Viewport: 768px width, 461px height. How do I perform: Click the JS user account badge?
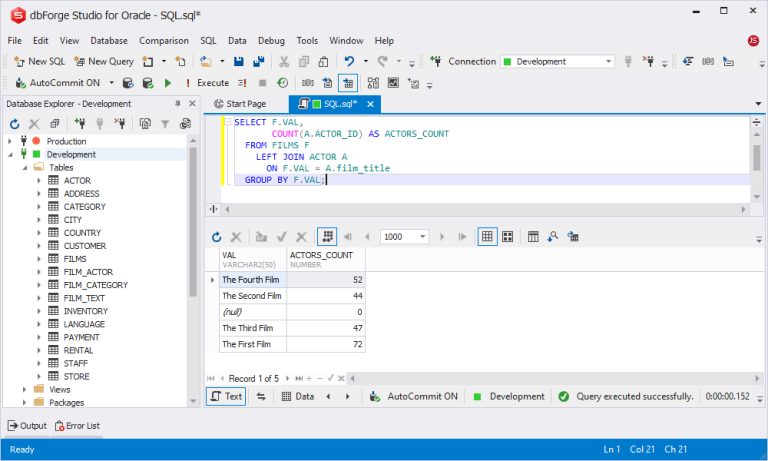(753, 41)
